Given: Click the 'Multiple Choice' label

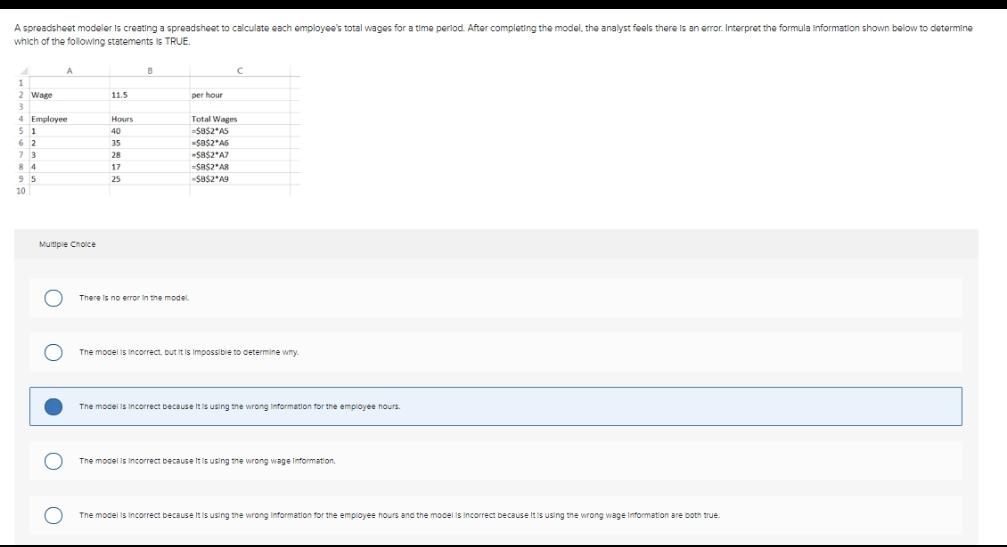Looking at the screenshot, I should click(67, 245).
